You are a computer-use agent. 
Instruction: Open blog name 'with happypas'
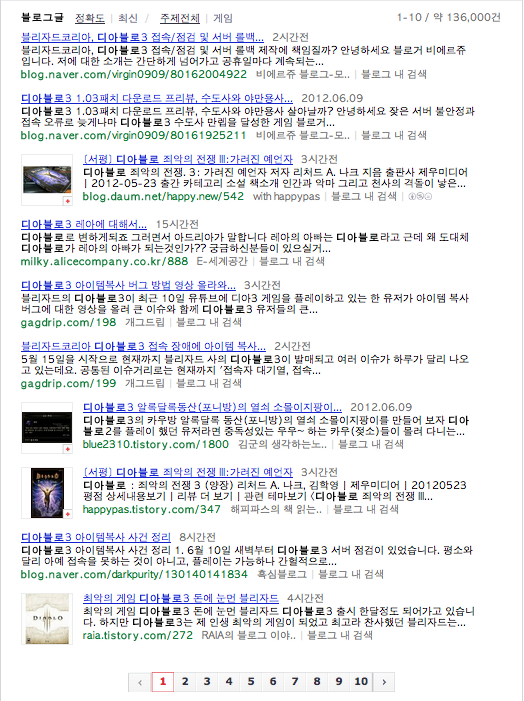coord(287,196)
